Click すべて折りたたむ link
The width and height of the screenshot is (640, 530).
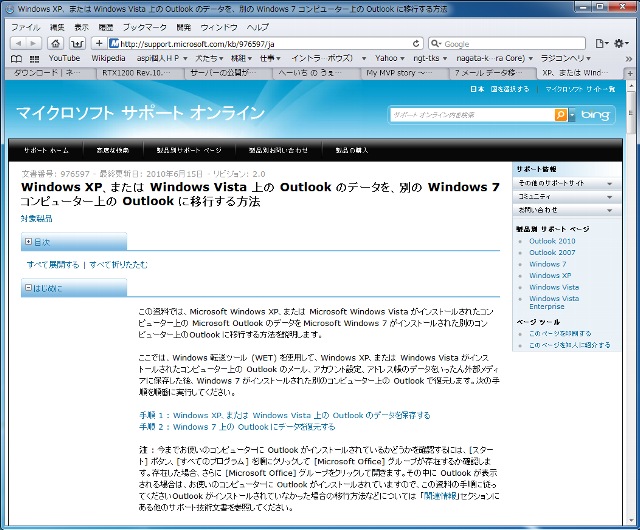[118, 265]
